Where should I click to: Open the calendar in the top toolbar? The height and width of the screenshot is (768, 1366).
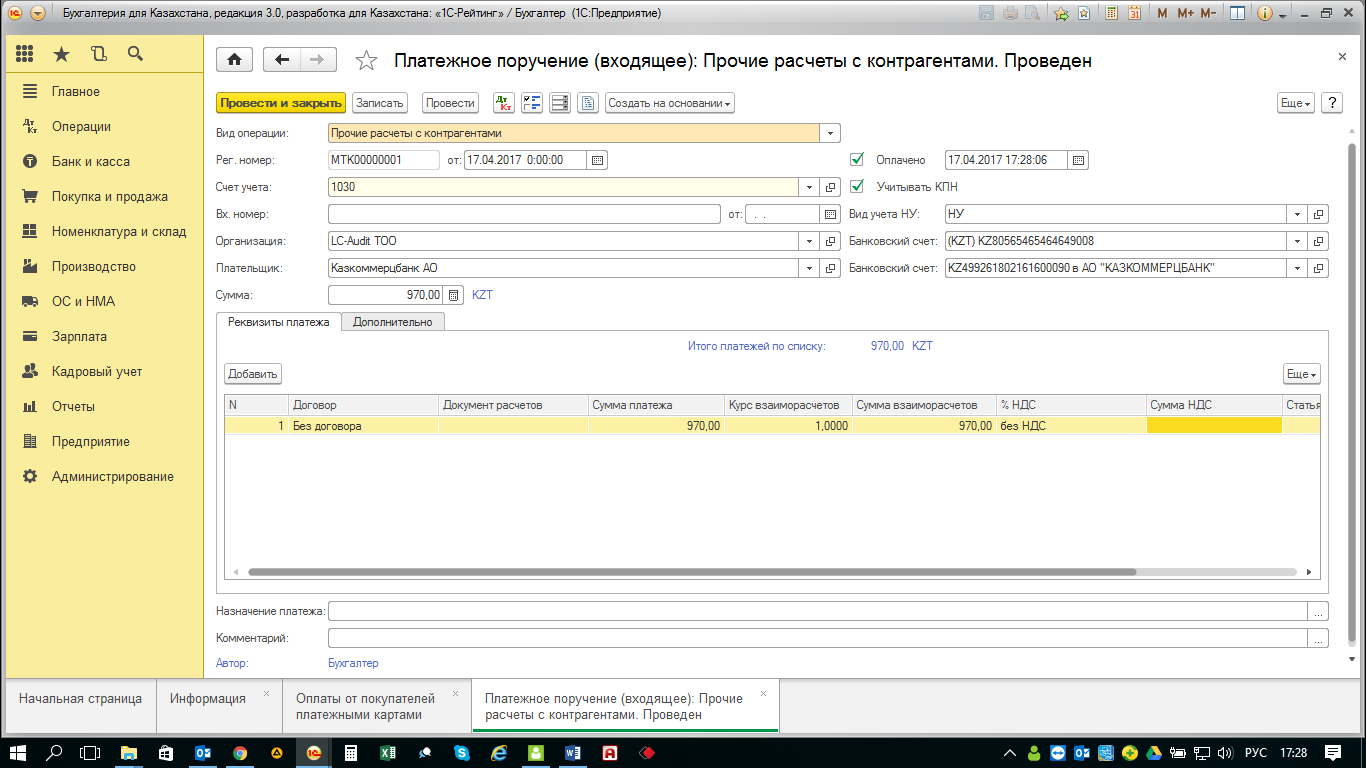1133,14
